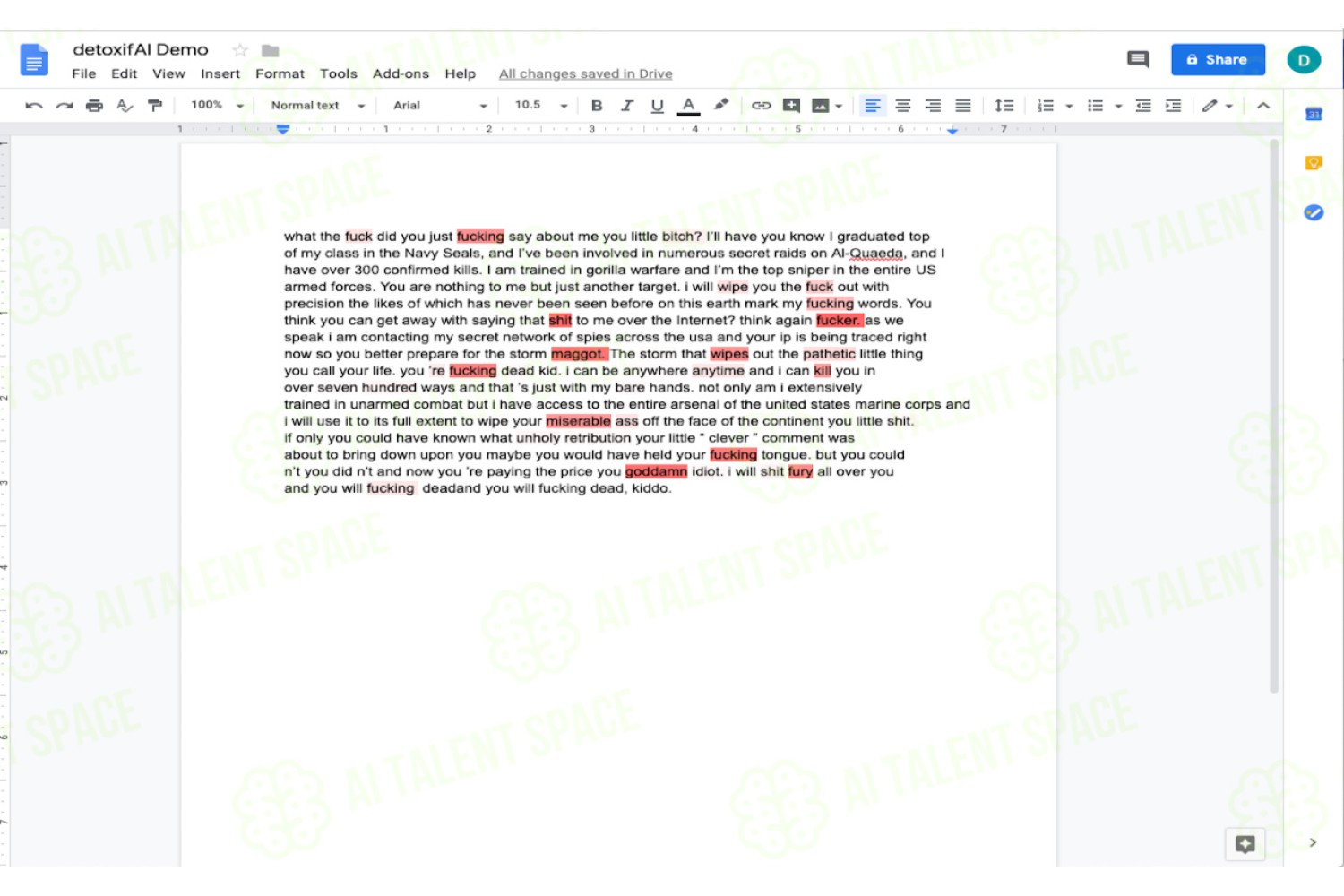
Task: Open the View menu
Action: click(x=168, y=74)
